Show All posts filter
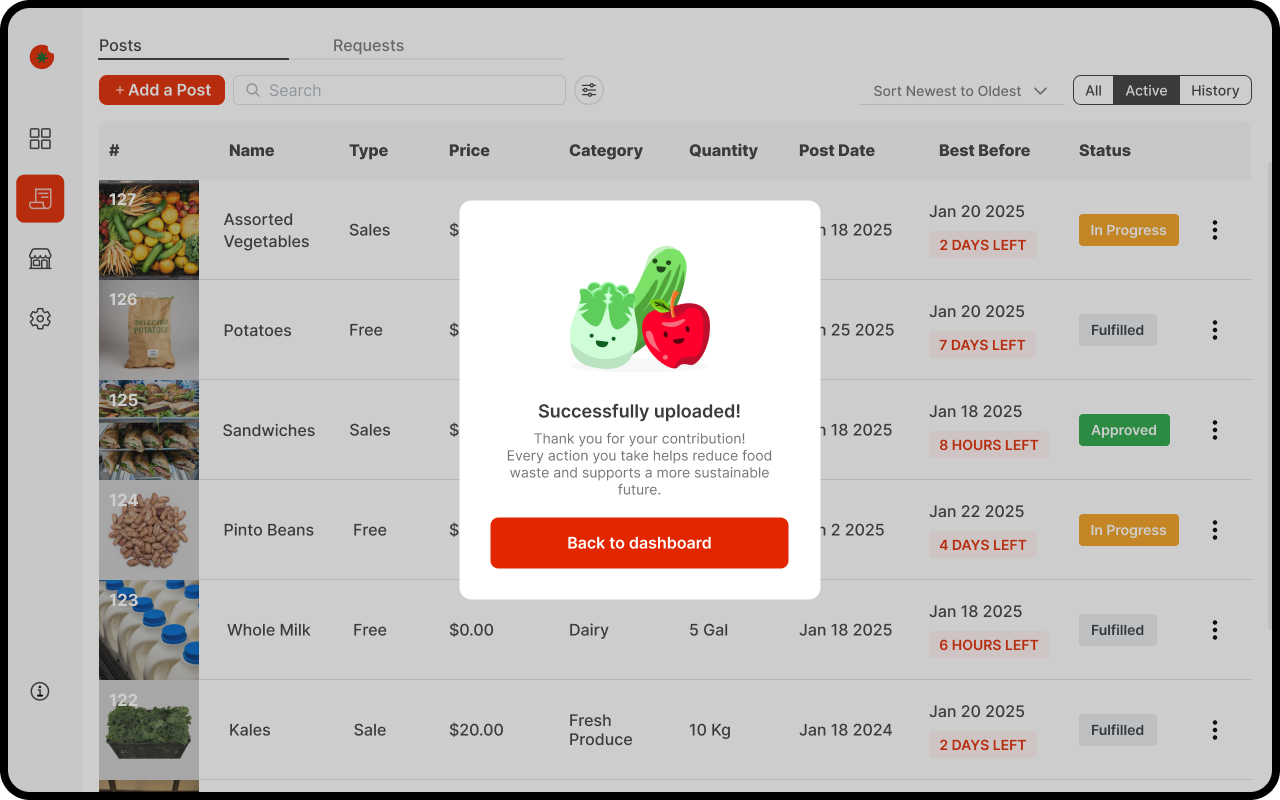 [x=1093, y=90]
